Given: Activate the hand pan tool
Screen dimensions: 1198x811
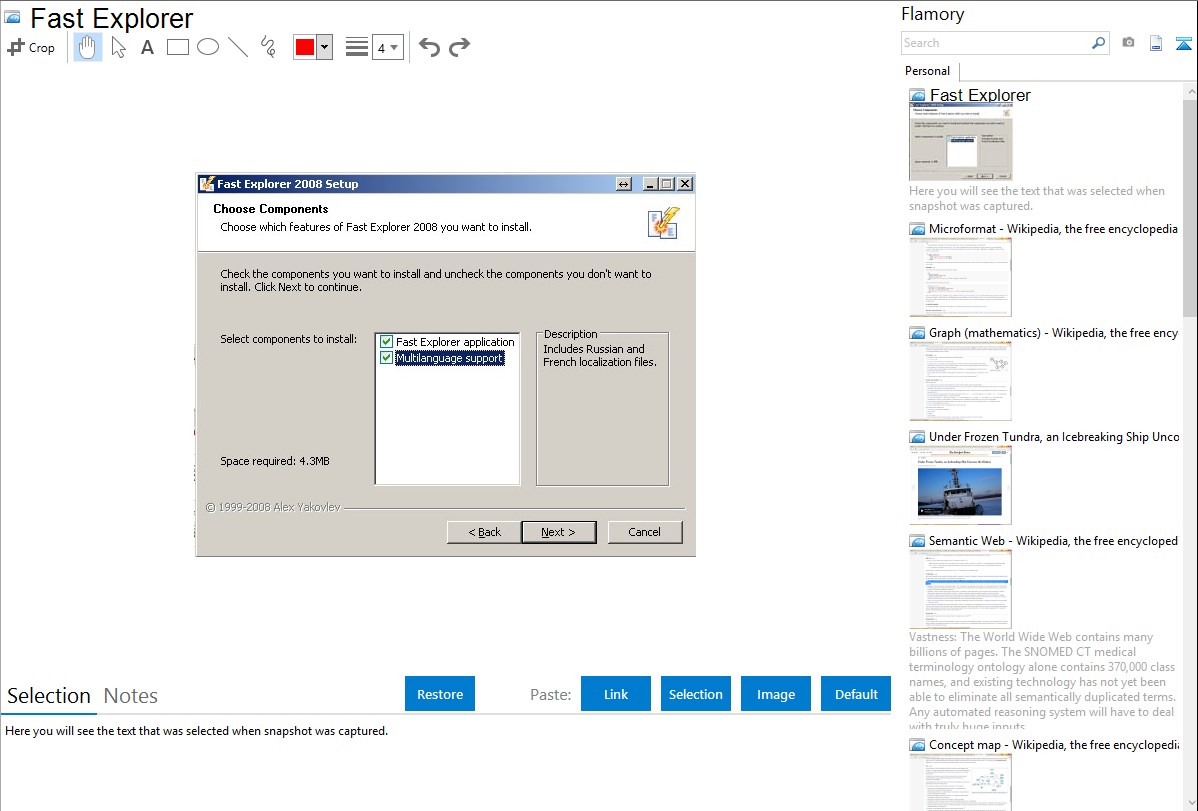Looking at the screenshot, I should (88, 47).
